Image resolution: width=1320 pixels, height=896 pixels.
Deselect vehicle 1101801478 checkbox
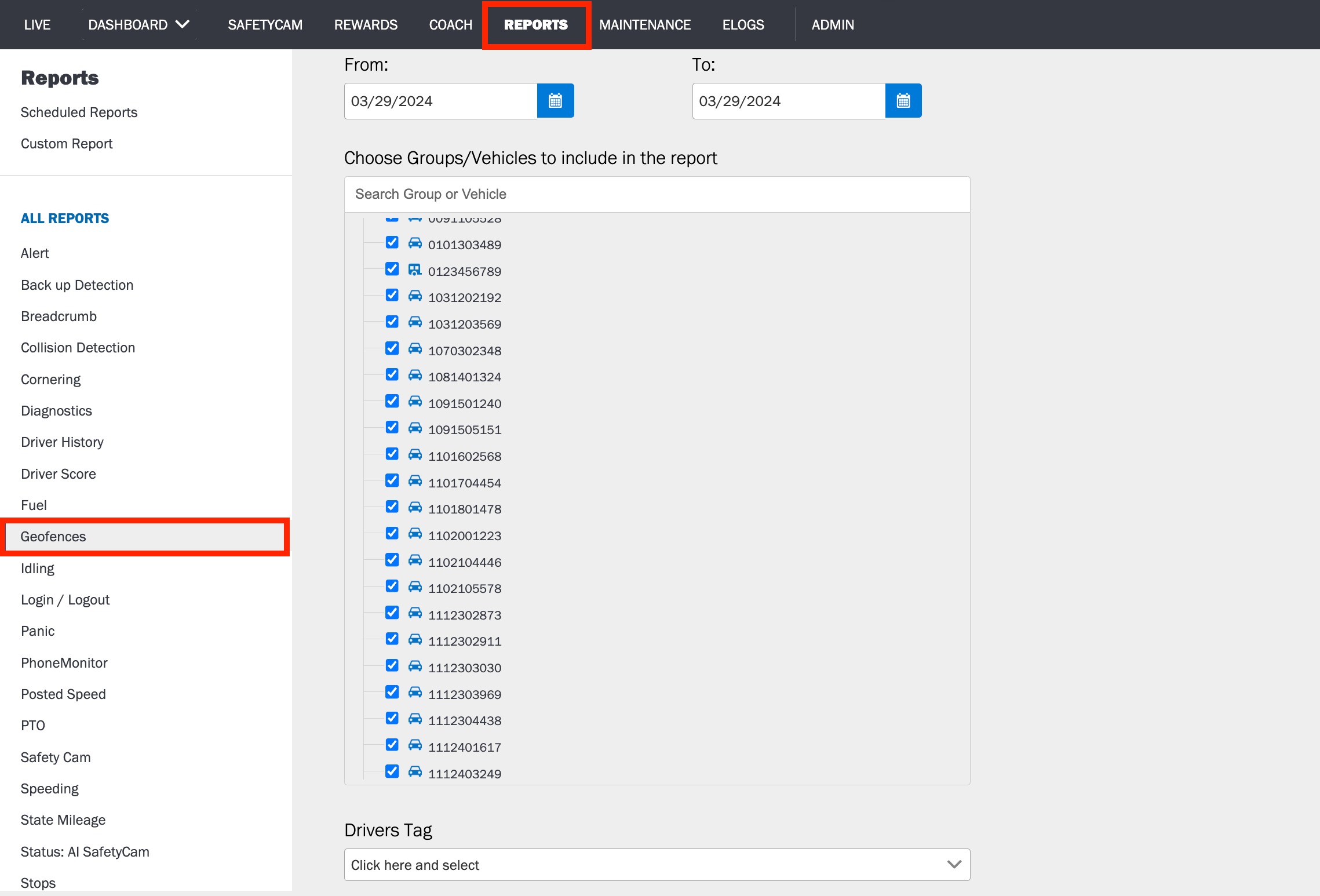pyautogui.click(x=392, y=507)
